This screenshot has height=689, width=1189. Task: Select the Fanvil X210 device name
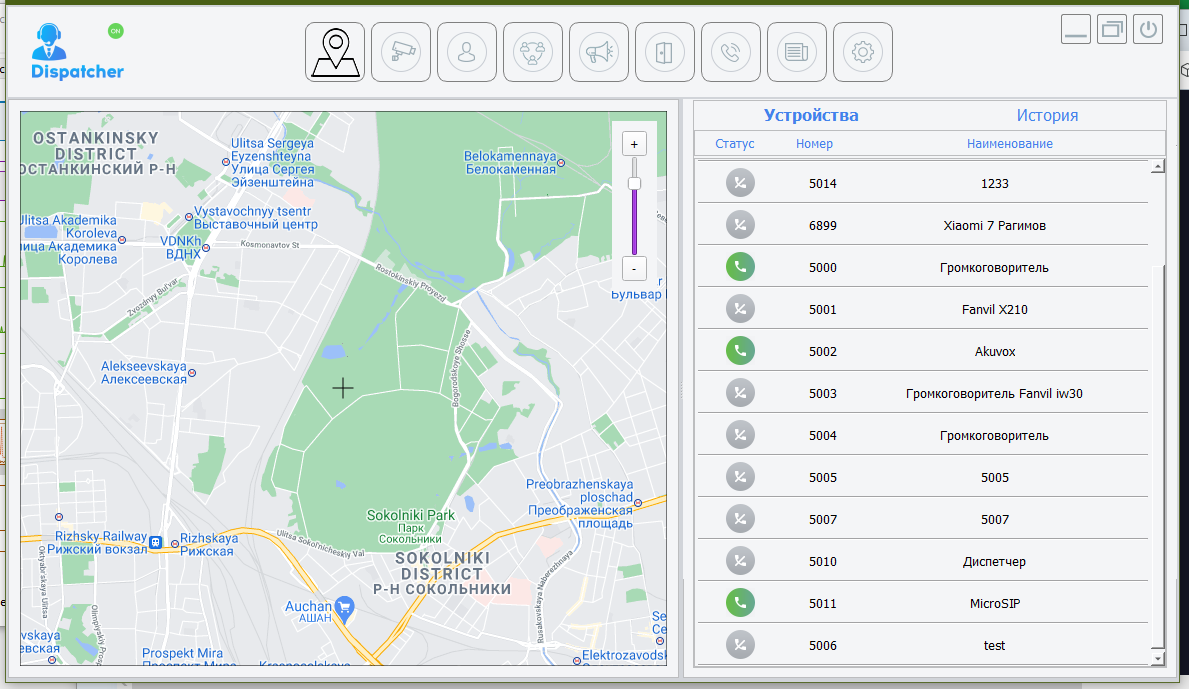pyautogui.click(x=994, y=309)
